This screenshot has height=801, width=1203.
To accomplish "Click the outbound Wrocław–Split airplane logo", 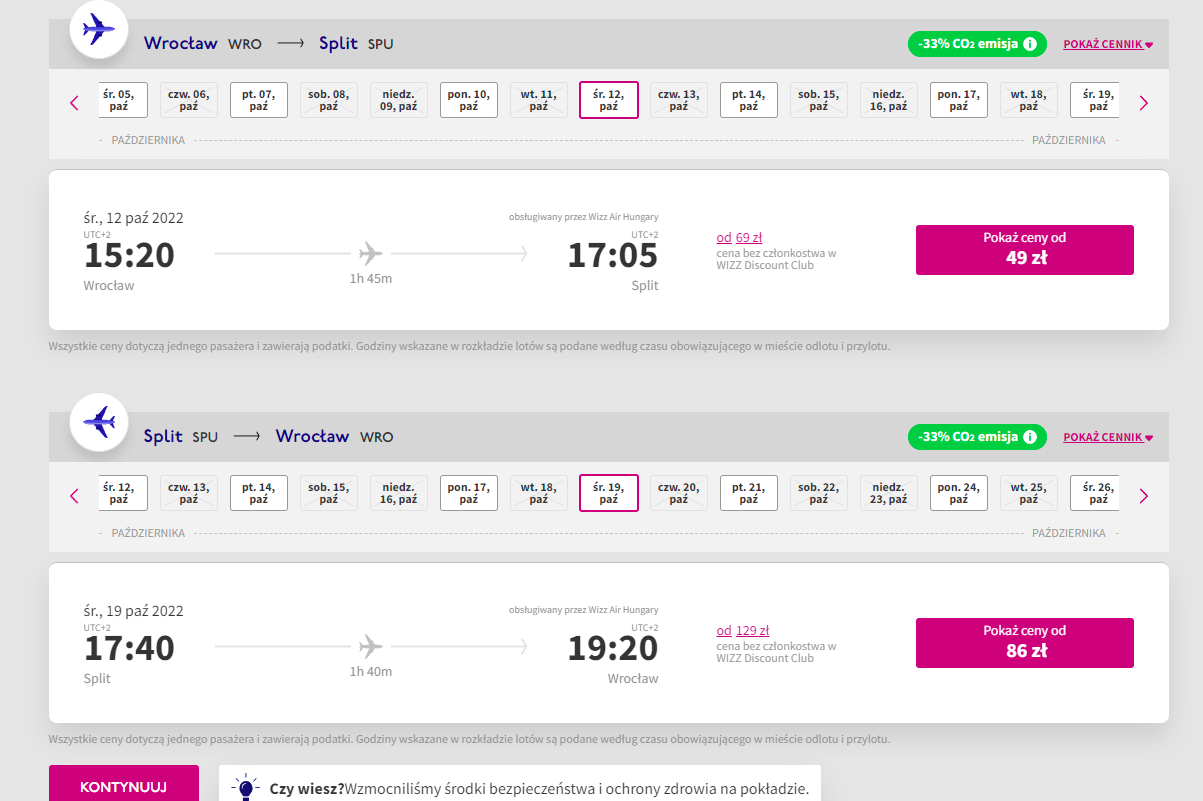I will pos(98,29).
